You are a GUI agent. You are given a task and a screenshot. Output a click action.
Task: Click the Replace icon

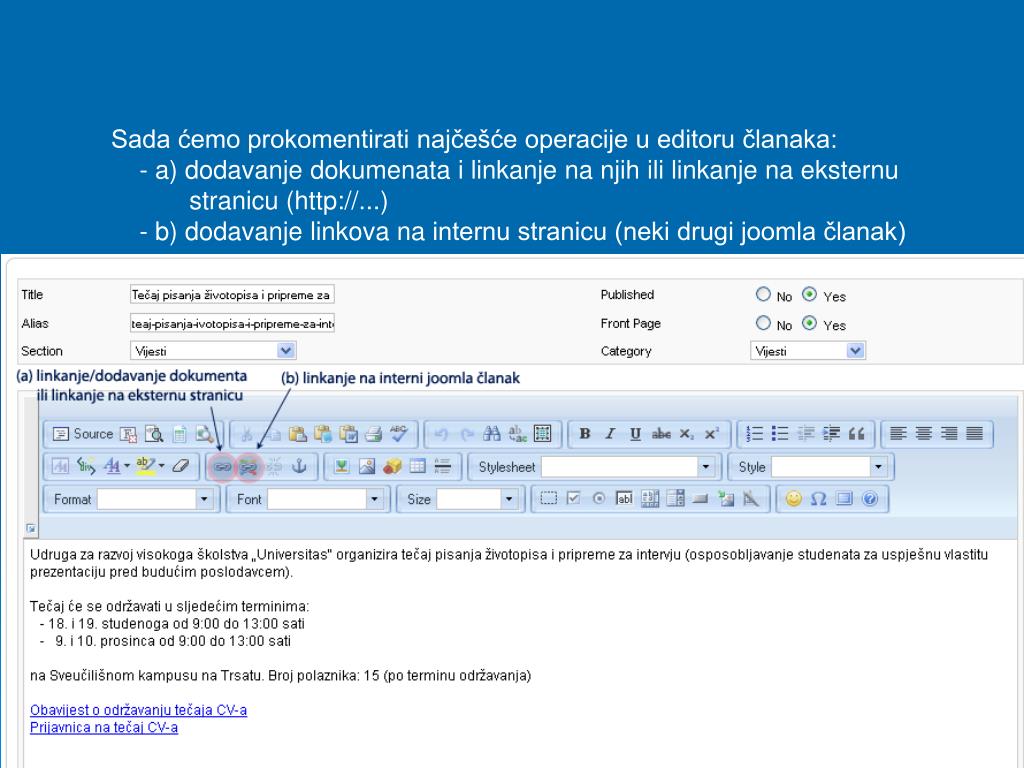click(517, 434)
